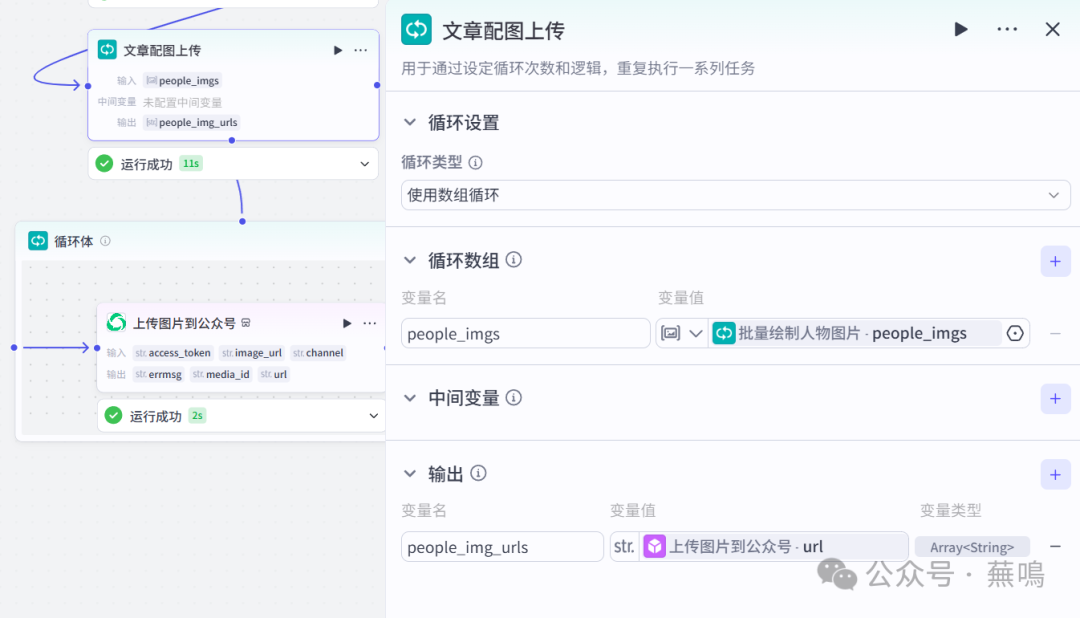Image resolution: width=1080 pixels, height=618 pixels.
Task: Add a new output variable
Action: pyautogui.click(x=1055, y=474)
